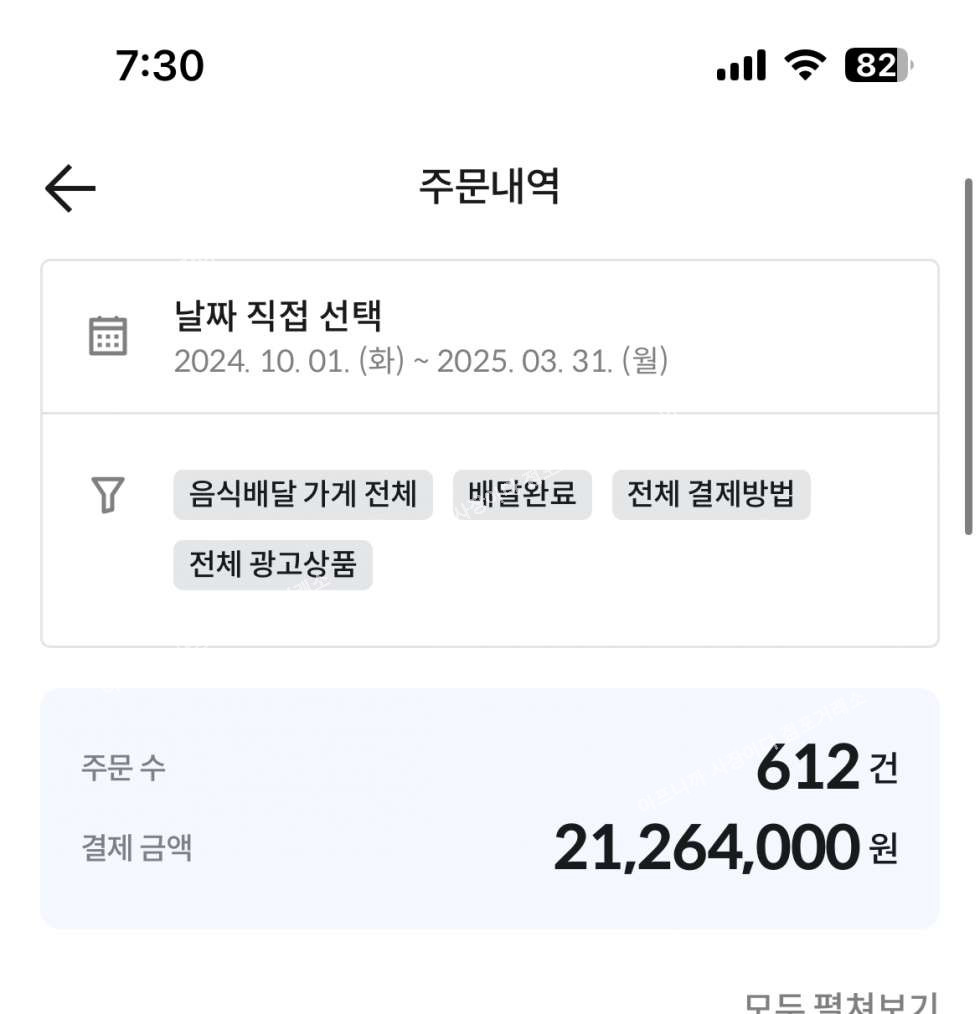Click the 612 건 order count
The image size is (980, 1014).
click(x=826, y=769)
